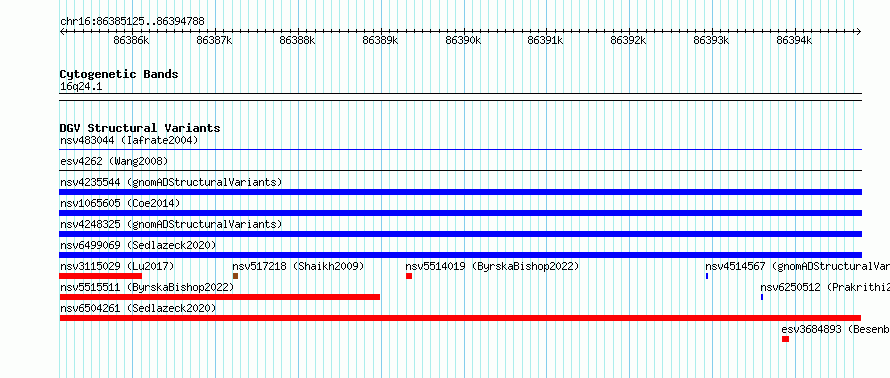Select ruler position 86386k

131,40
